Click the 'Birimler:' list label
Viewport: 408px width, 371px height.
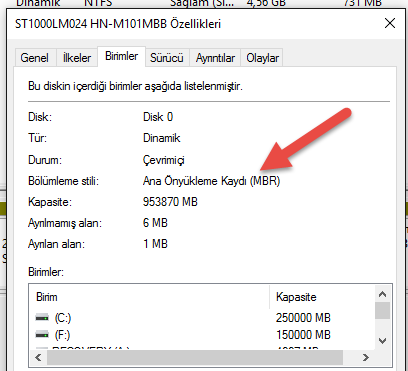point(46,272)
